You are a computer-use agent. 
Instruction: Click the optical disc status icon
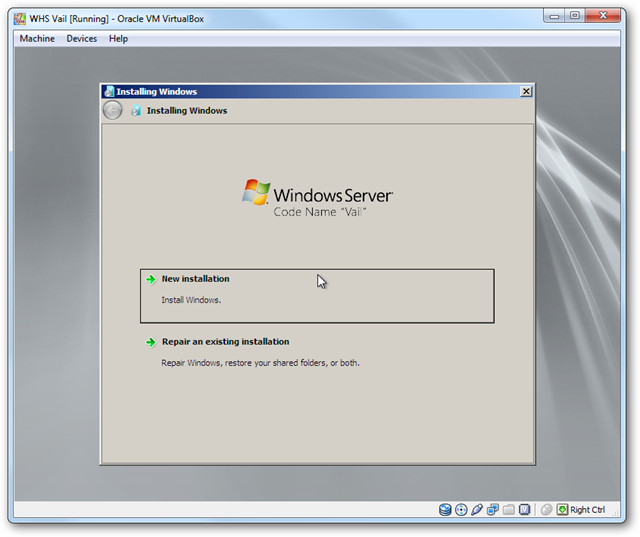click(x=461, y=510)
